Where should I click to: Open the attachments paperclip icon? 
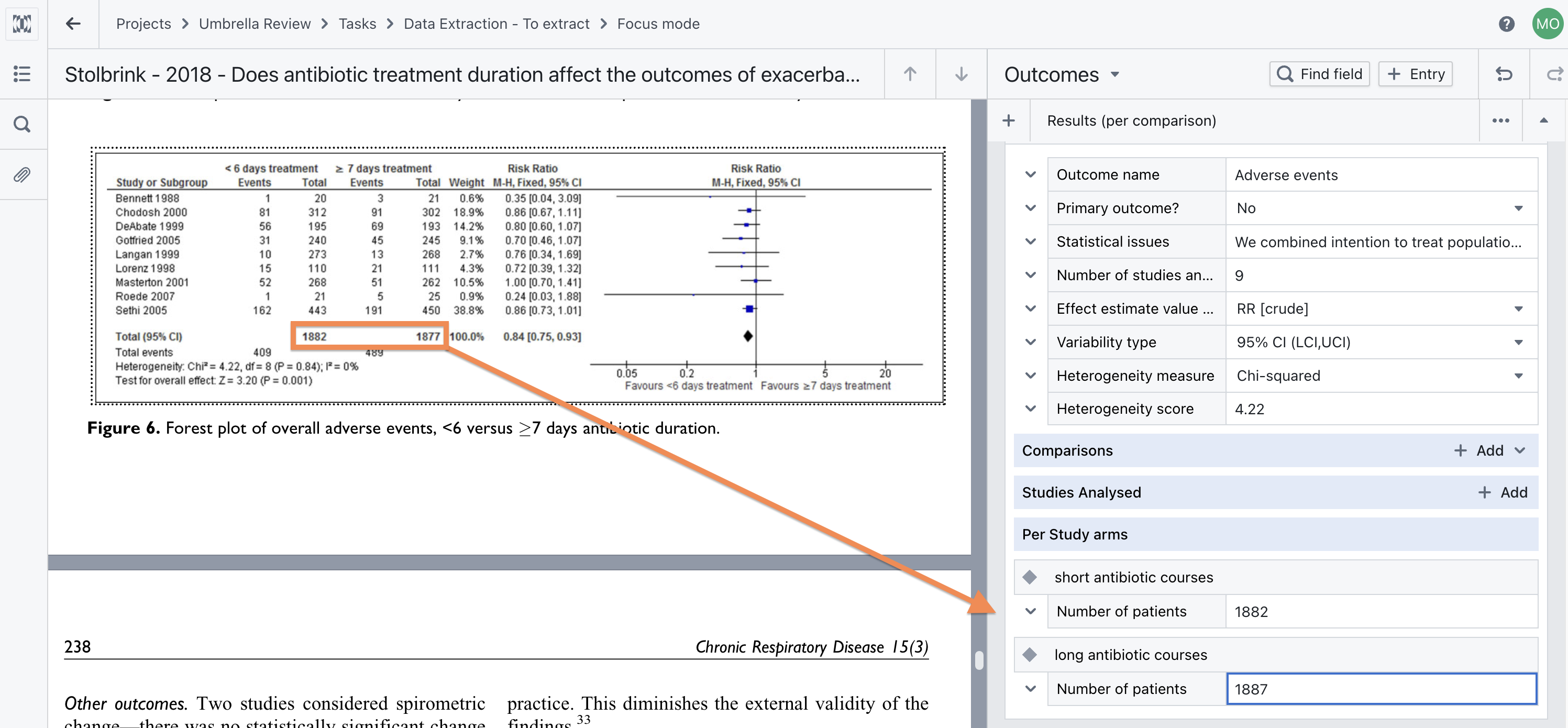pos(22,175)
